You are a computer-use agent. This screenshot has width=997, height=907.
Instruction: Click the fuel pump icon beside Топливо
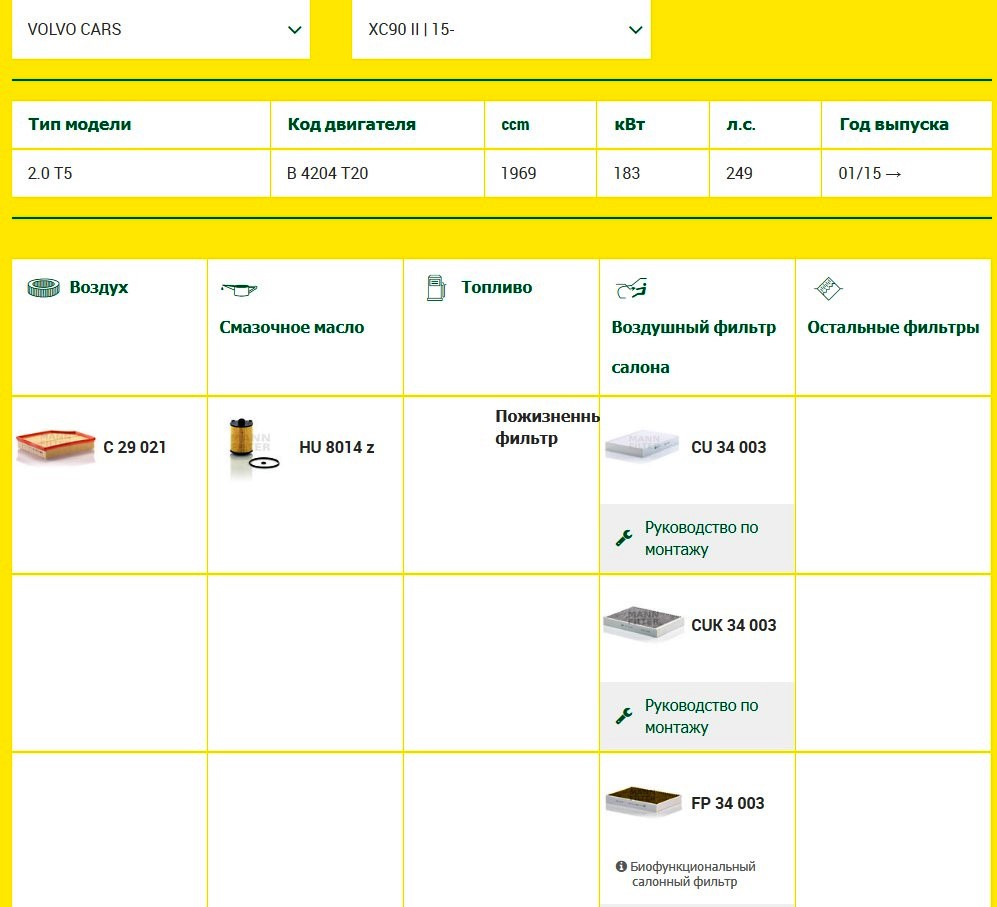(x=436, y=287)
